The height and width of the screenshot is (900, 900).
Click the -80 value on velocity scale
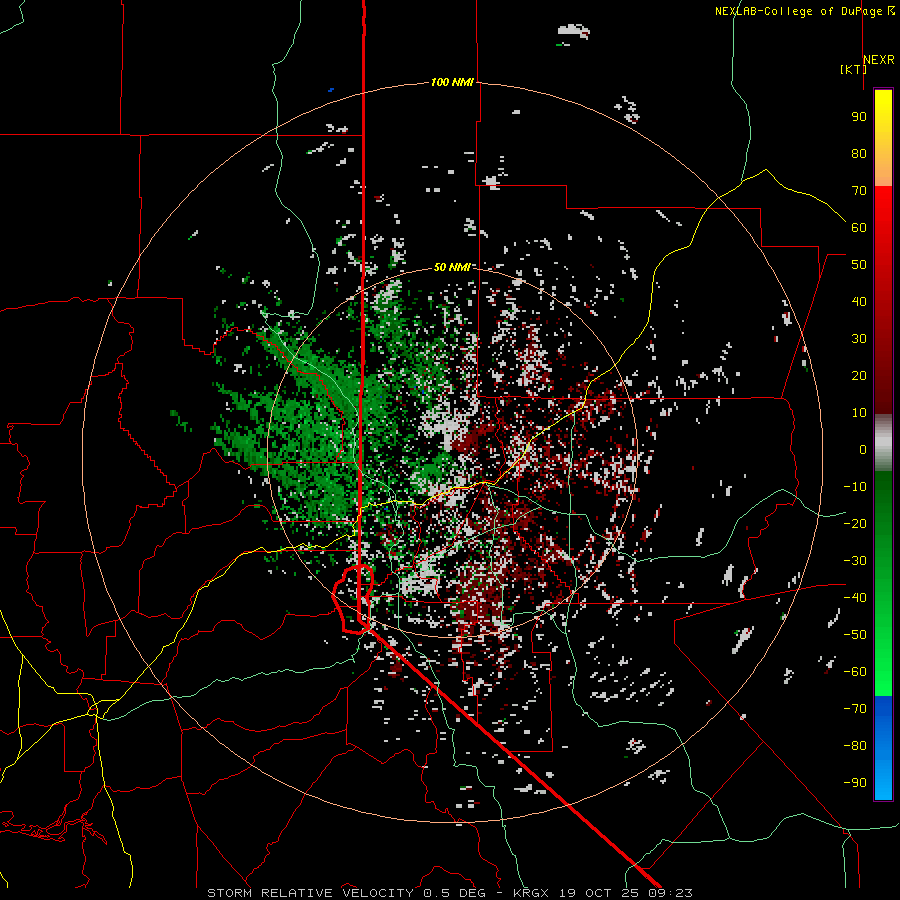pos(855,746)
